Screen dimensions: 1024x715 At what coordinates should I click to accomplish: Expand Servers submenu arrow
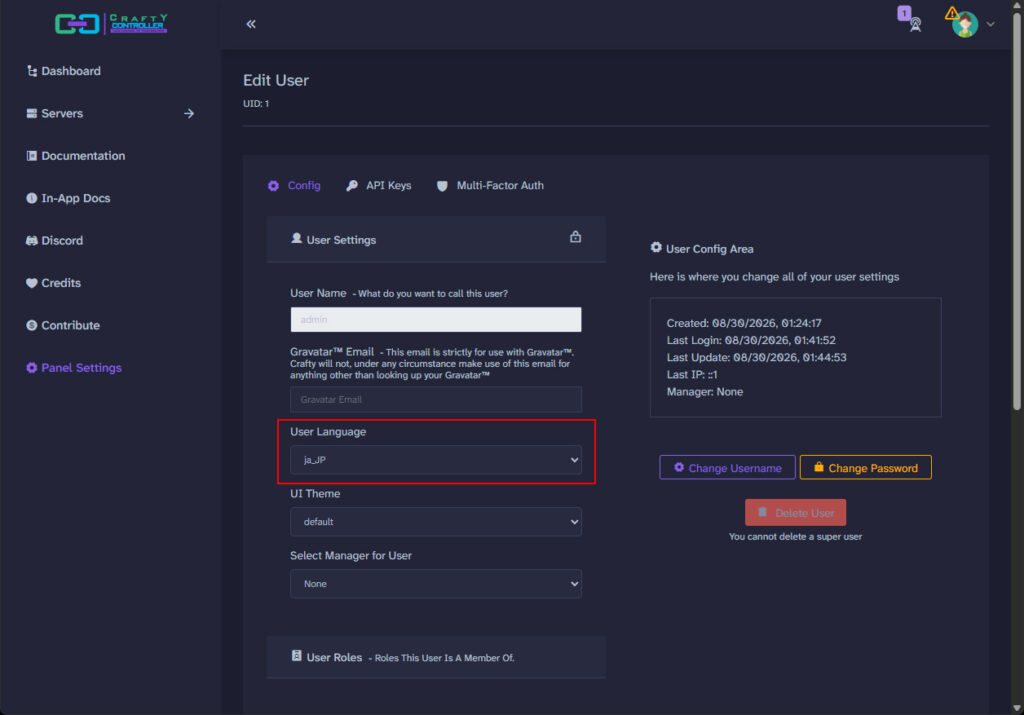tap(189, 114)
